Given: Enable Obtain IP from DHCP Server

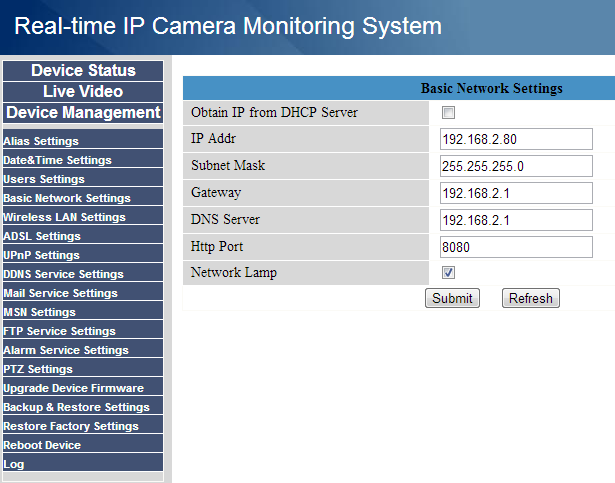Looking at the screenshot, I should click(448, 112).
